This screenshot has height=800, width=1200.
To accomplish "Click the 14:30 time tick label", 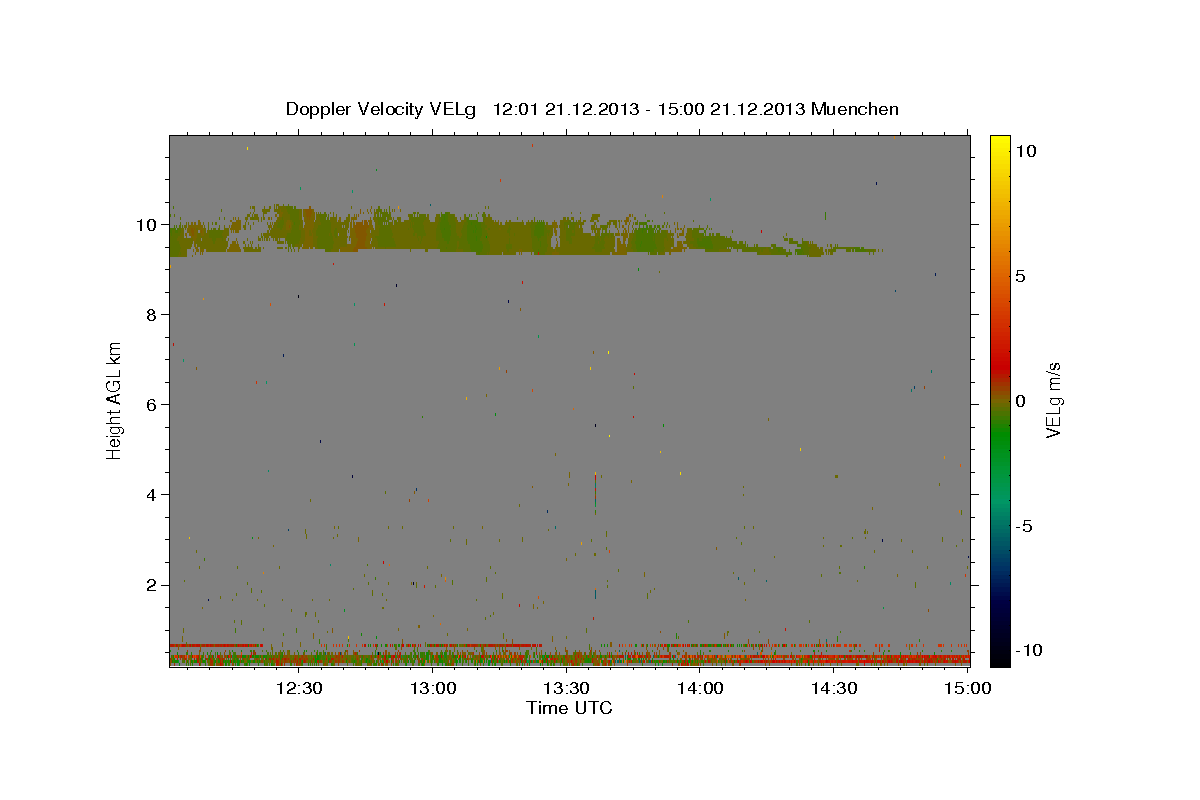I will tap(834, 688).
